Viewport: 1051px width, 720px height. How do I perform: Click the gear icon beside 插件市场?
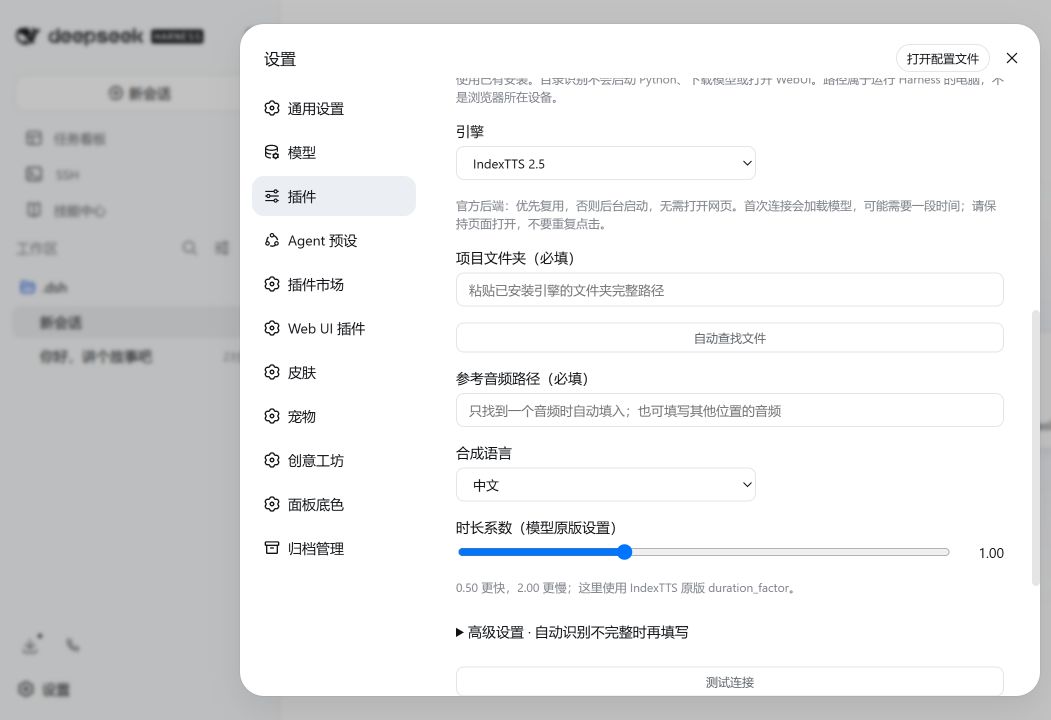[x=271, y=284]
